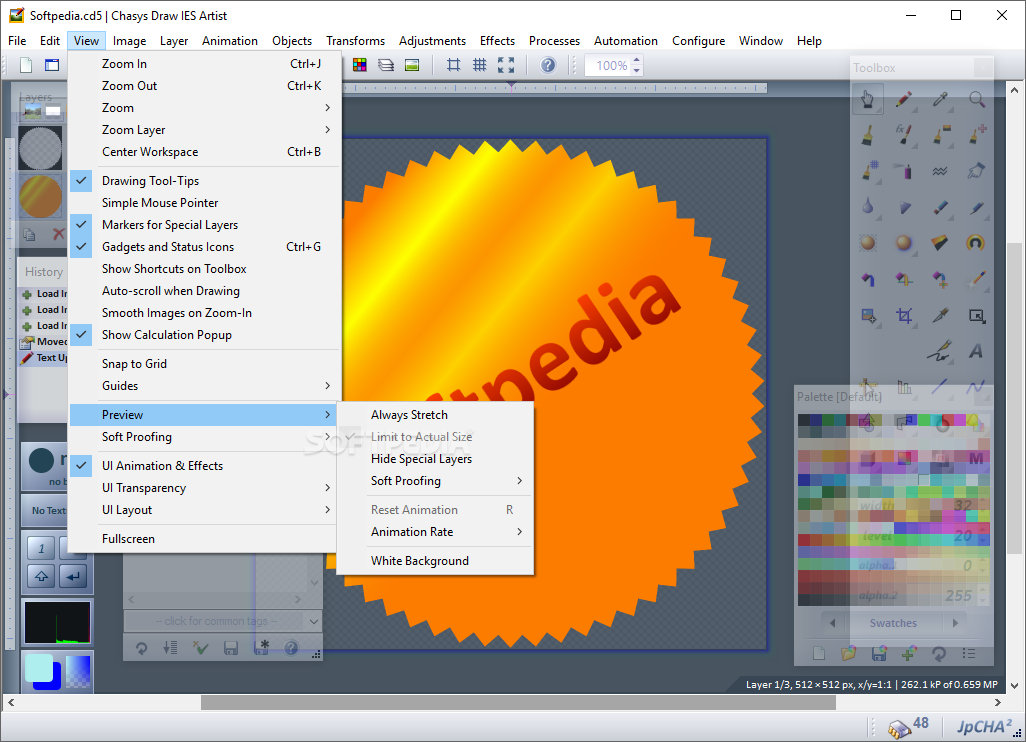Image resolution: width=1026 pixels, height=742 pixels.
Task: Enable Snap to Grid
Action: point(205,363)
